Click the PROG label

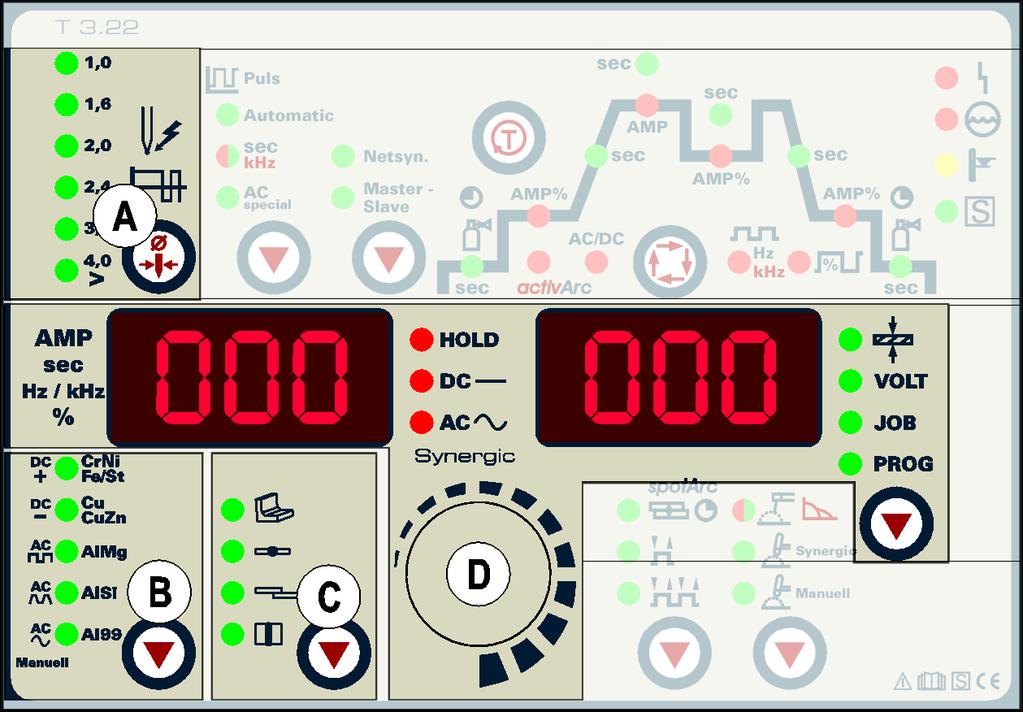pos(903,464)
